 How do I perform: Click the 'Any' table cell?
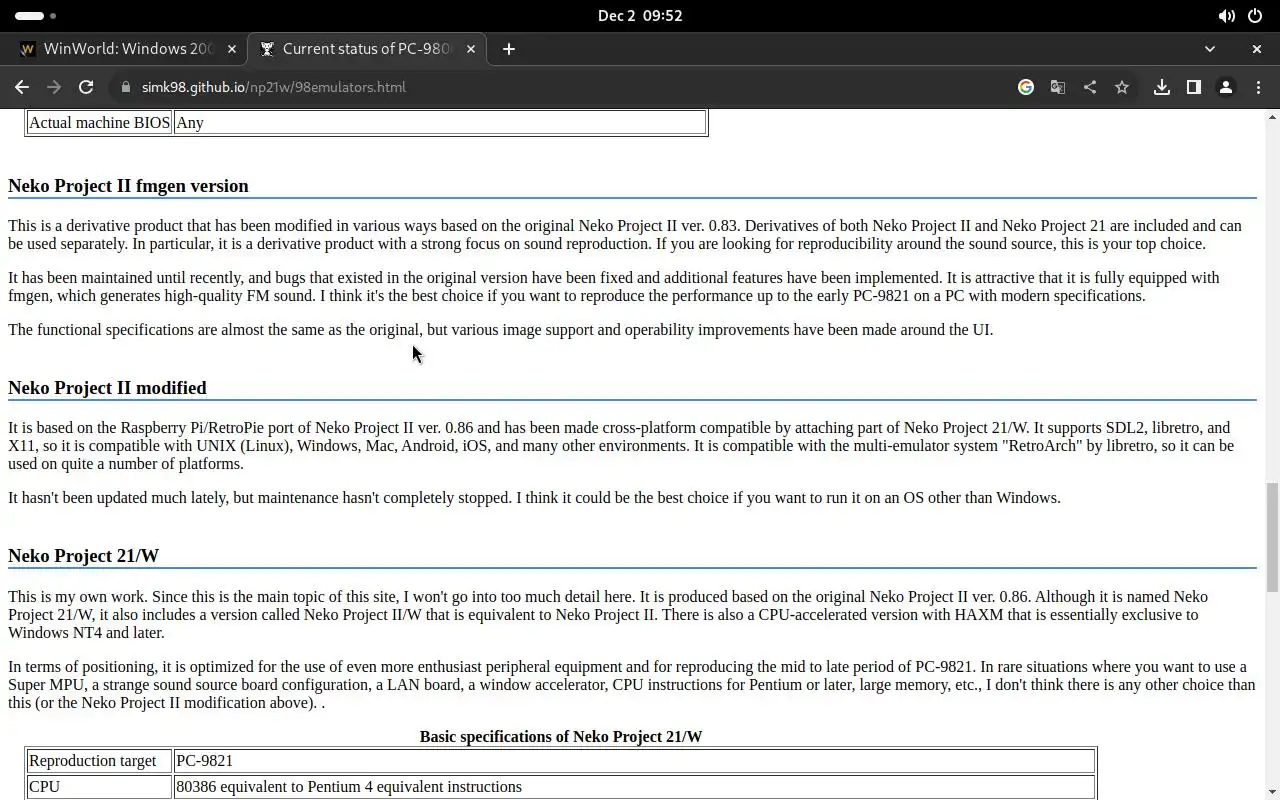(x=440, y=123)
